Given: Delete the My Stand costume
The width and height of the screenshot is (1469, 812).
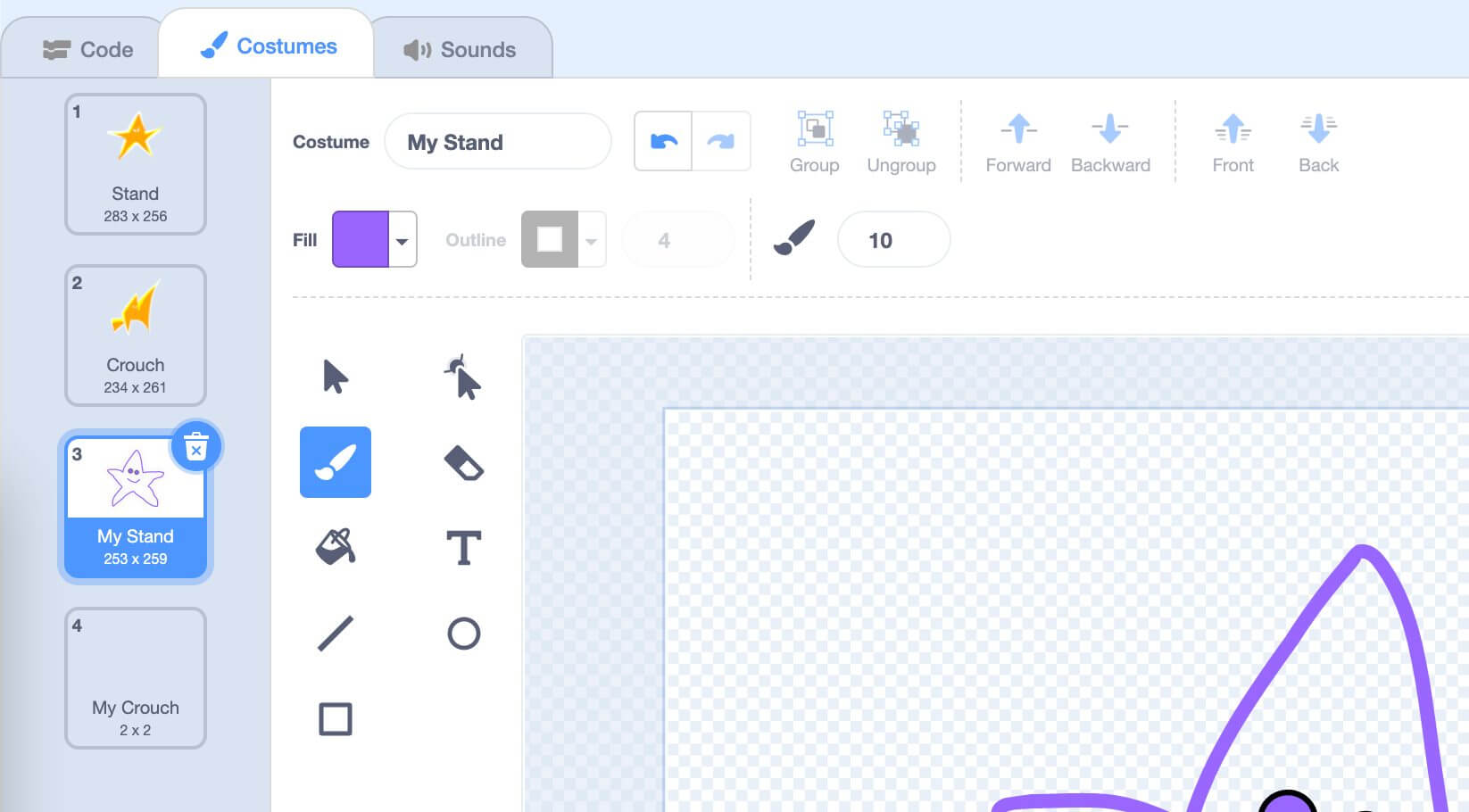Looking at the screenshot, I should [x=195, y=446].
